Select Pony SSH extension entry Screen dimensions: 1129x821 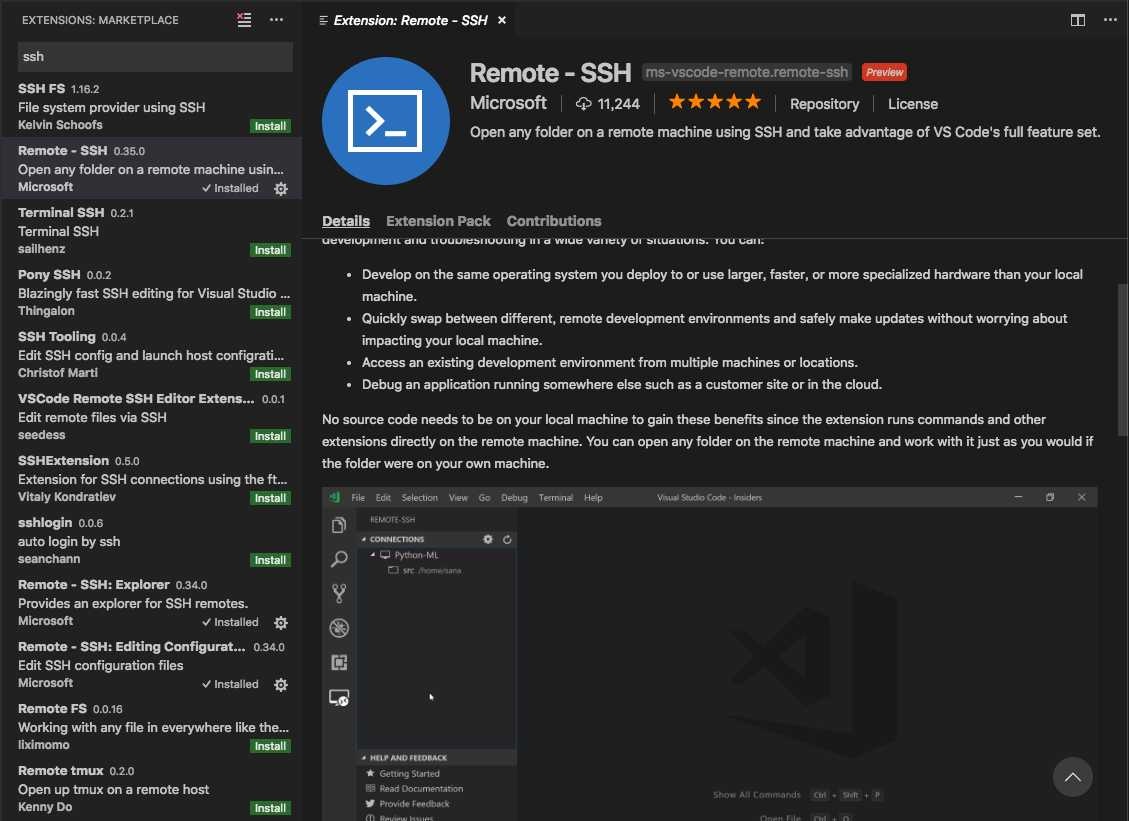[x=151, y=292]
